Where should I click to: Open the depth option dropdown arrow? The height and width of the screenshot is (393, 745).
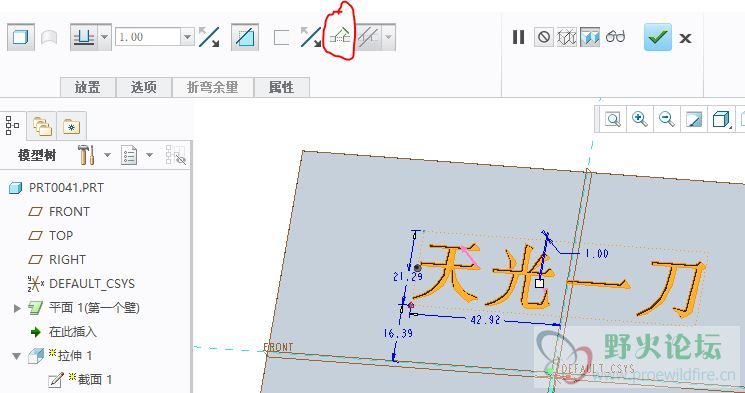click(105, 37)
